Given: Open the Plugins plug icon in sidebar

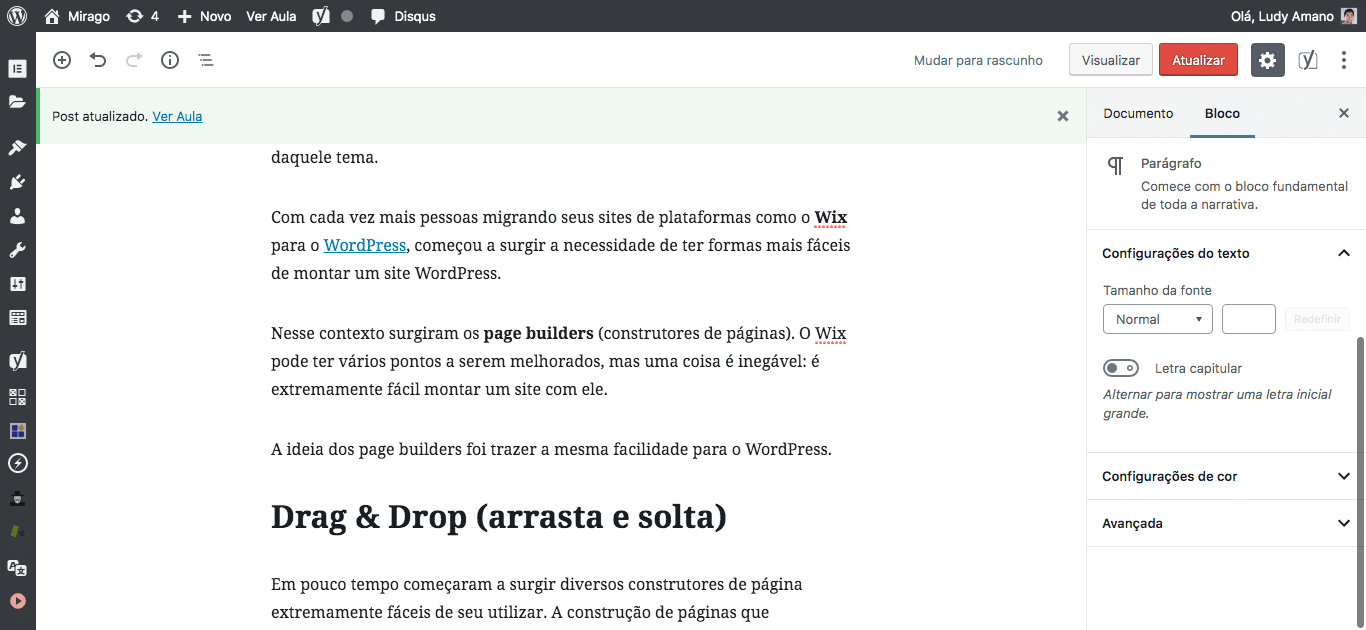Looking at the screenshot, I should 17,181.
